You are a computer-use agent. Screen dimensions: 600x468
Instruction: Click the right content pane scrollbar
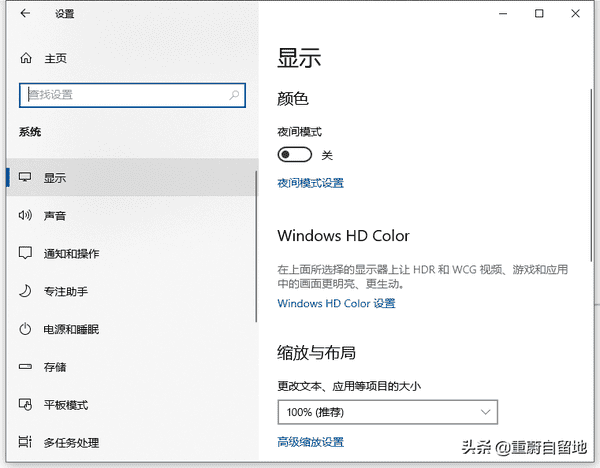[x=591, y=175]
